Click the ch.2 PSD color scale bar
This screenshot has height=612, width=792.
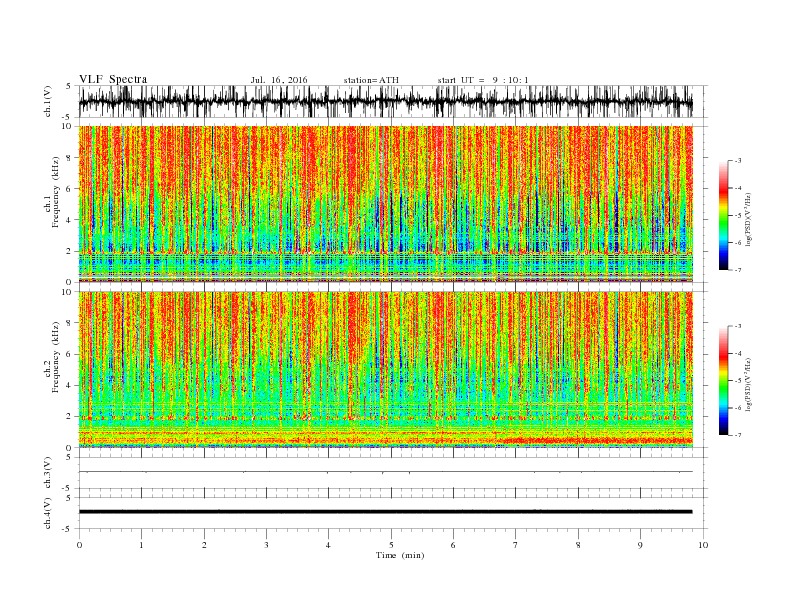coord(723,380)
